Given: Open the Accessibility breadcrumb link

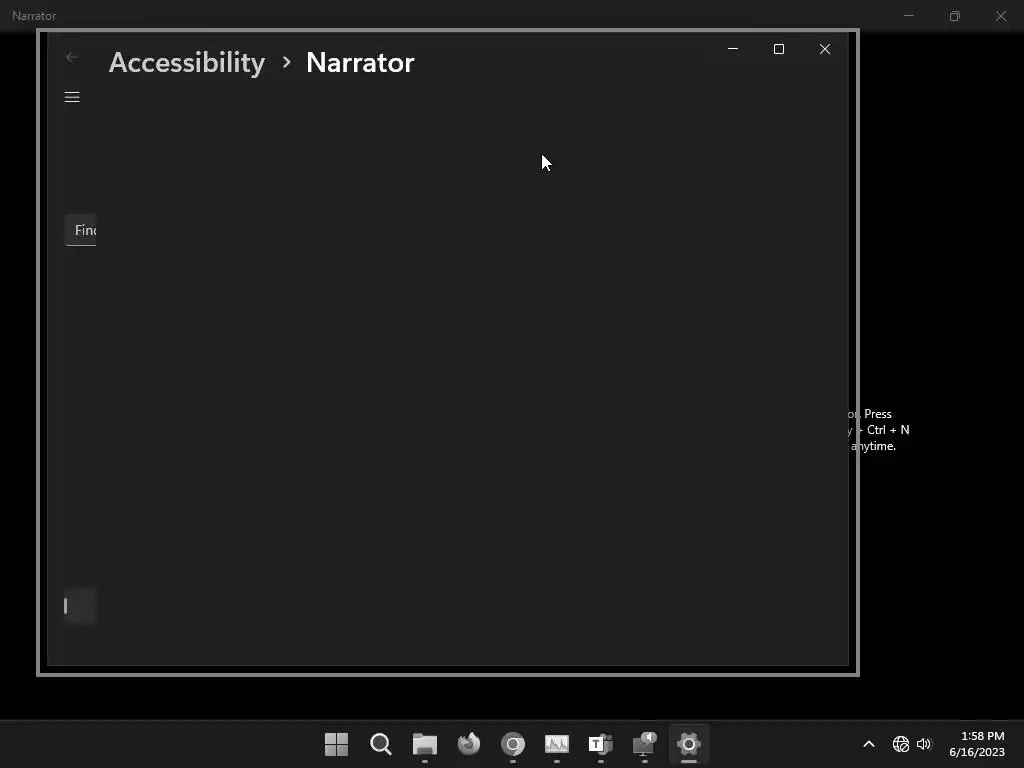Looking at the screenshot, I should (187, 63).
